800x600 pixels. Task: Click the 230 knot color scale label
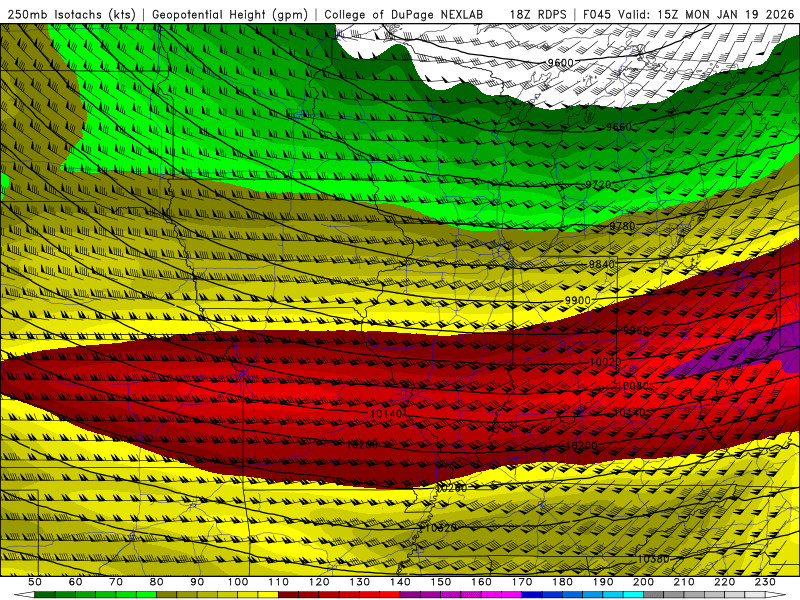pos(765,582)
